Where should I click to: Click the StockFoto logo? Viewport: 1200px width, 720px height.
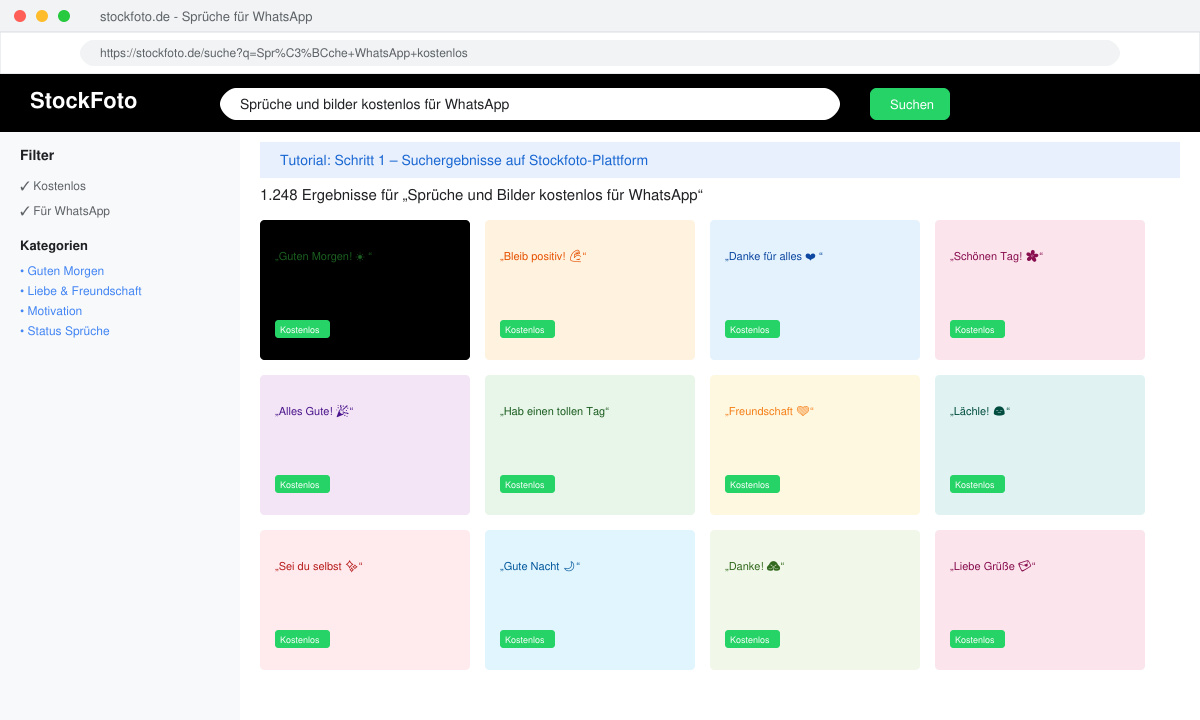tap(83, 100)
